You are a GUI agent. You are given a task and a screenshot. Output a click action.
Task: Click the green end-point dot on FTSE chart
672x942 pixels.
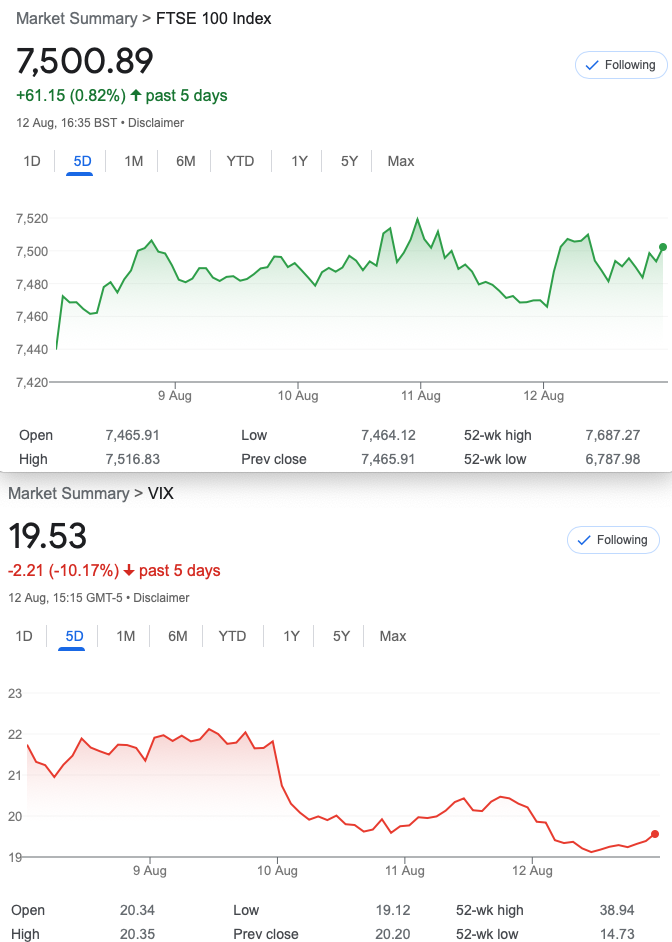tap(663, 247)
